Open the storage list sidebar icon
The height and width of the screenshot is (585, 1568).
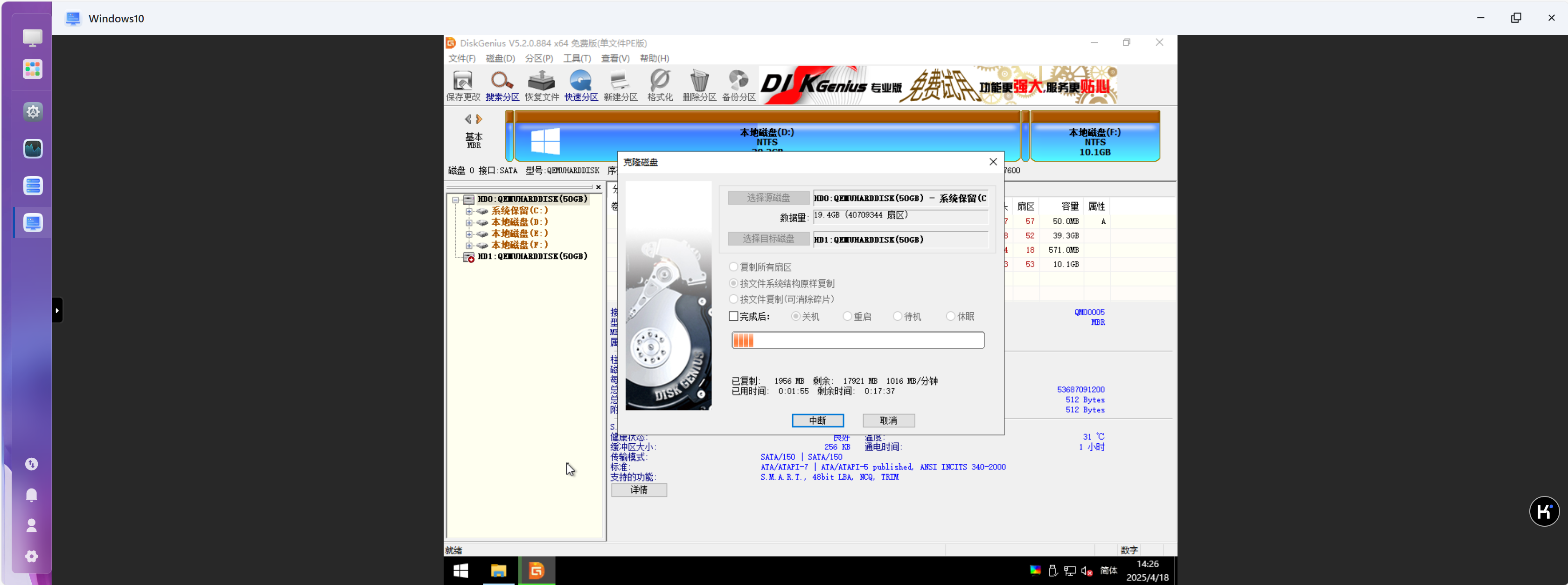click(x=33, y=186)
